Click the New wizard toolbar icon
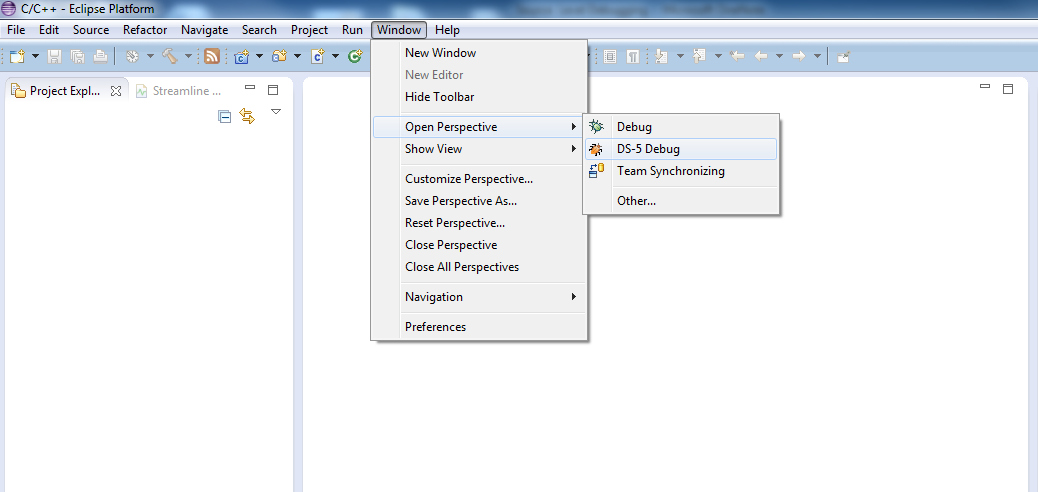The width and height of the screenshot is (1038, 492). [17, 56]
